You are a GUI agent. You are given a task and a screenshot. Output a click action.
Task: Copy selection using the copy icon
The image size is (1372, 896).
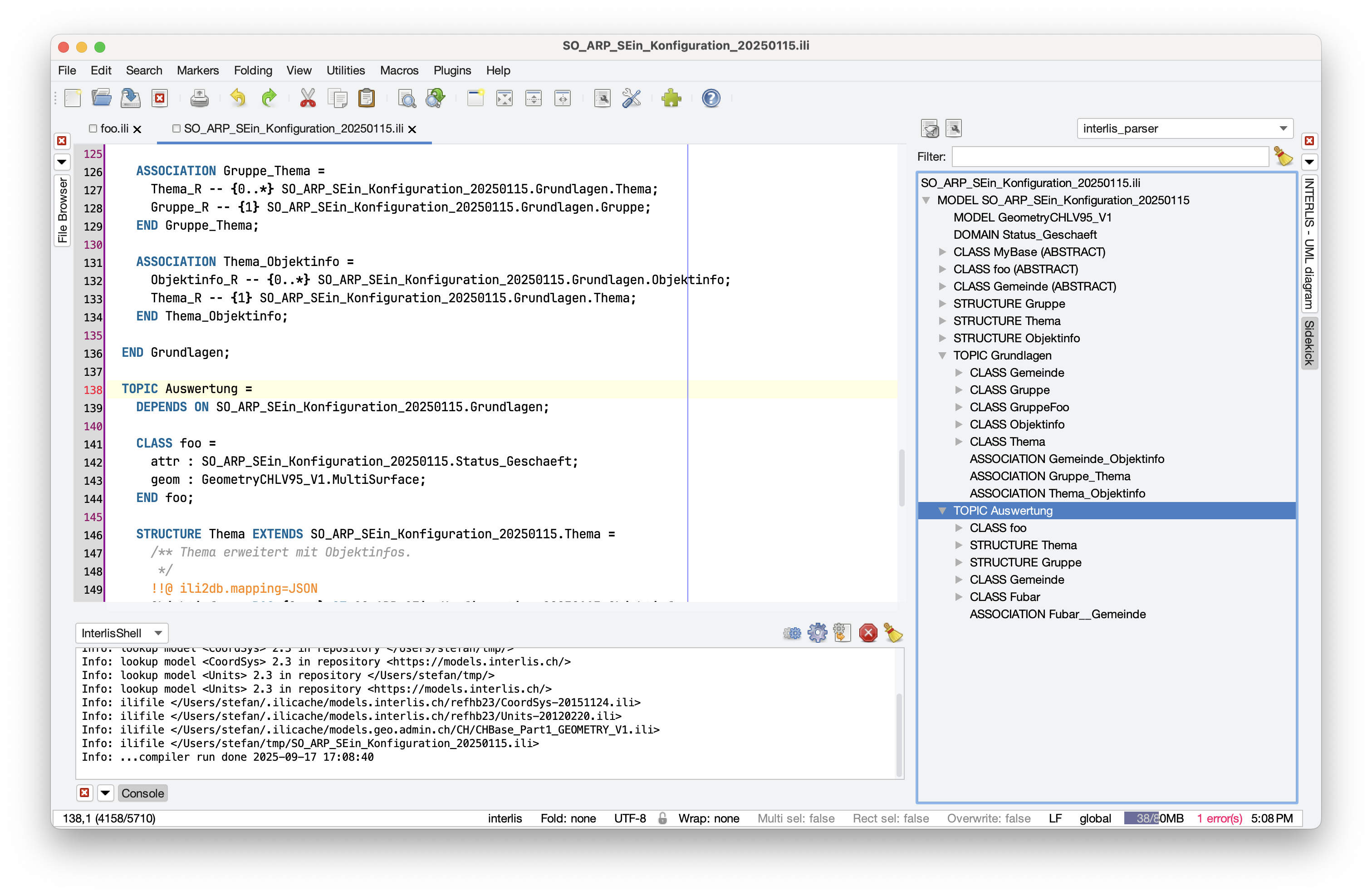point(337,98)
